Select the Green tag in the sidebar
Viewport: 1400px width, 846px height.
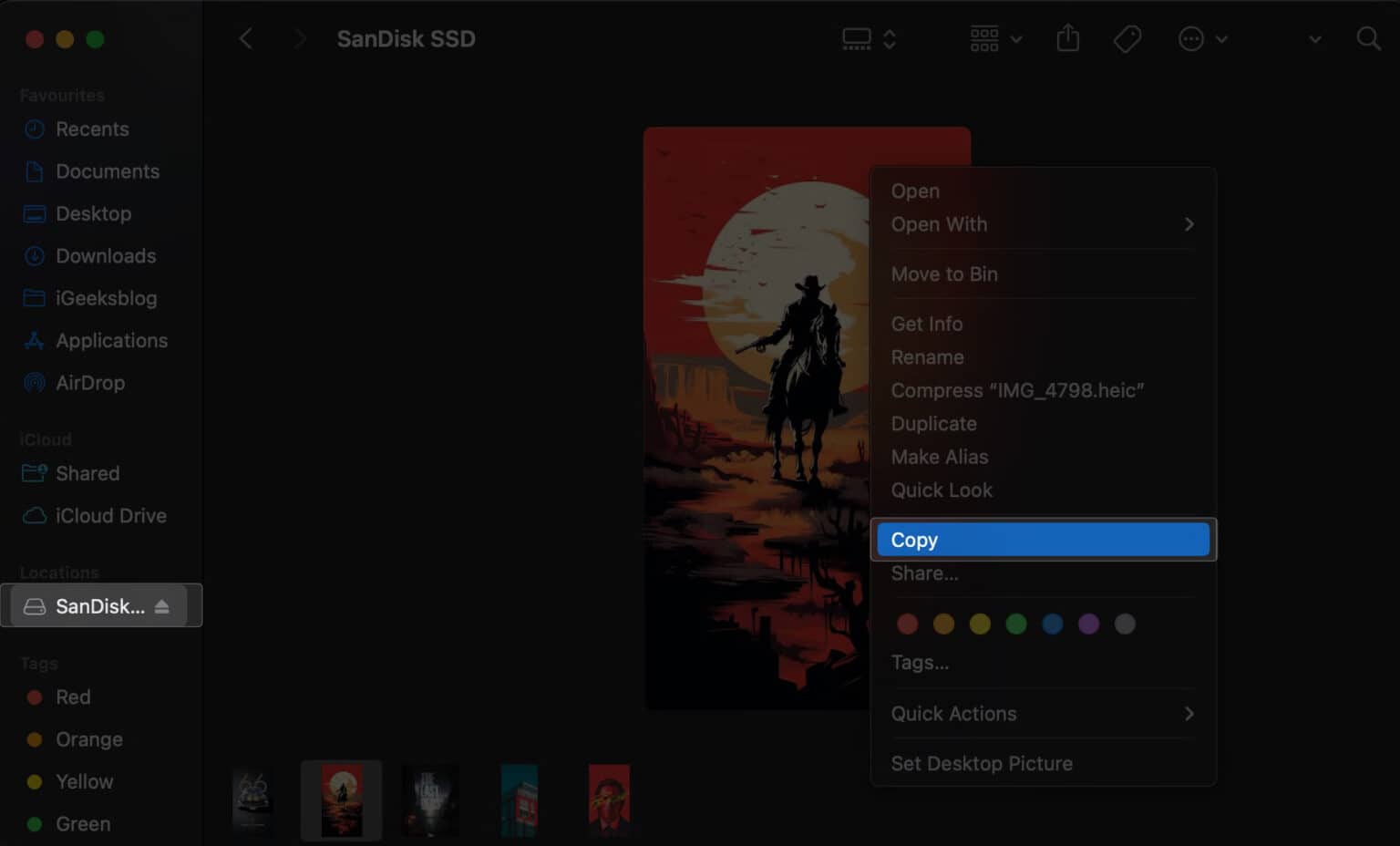coord(82,823)
